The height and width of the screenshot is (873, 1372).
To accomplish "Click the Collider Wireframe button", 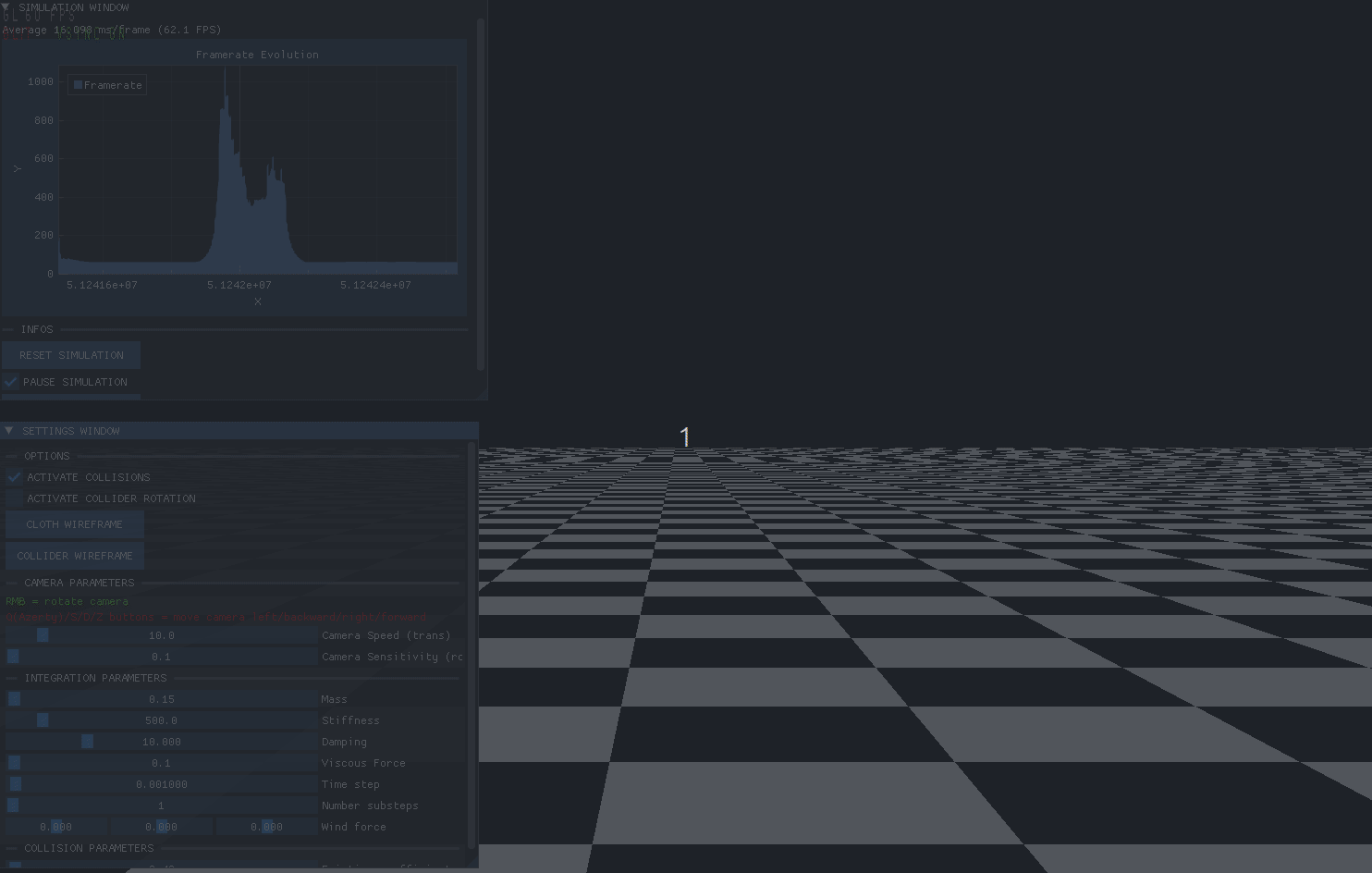I will click(75, 556).
